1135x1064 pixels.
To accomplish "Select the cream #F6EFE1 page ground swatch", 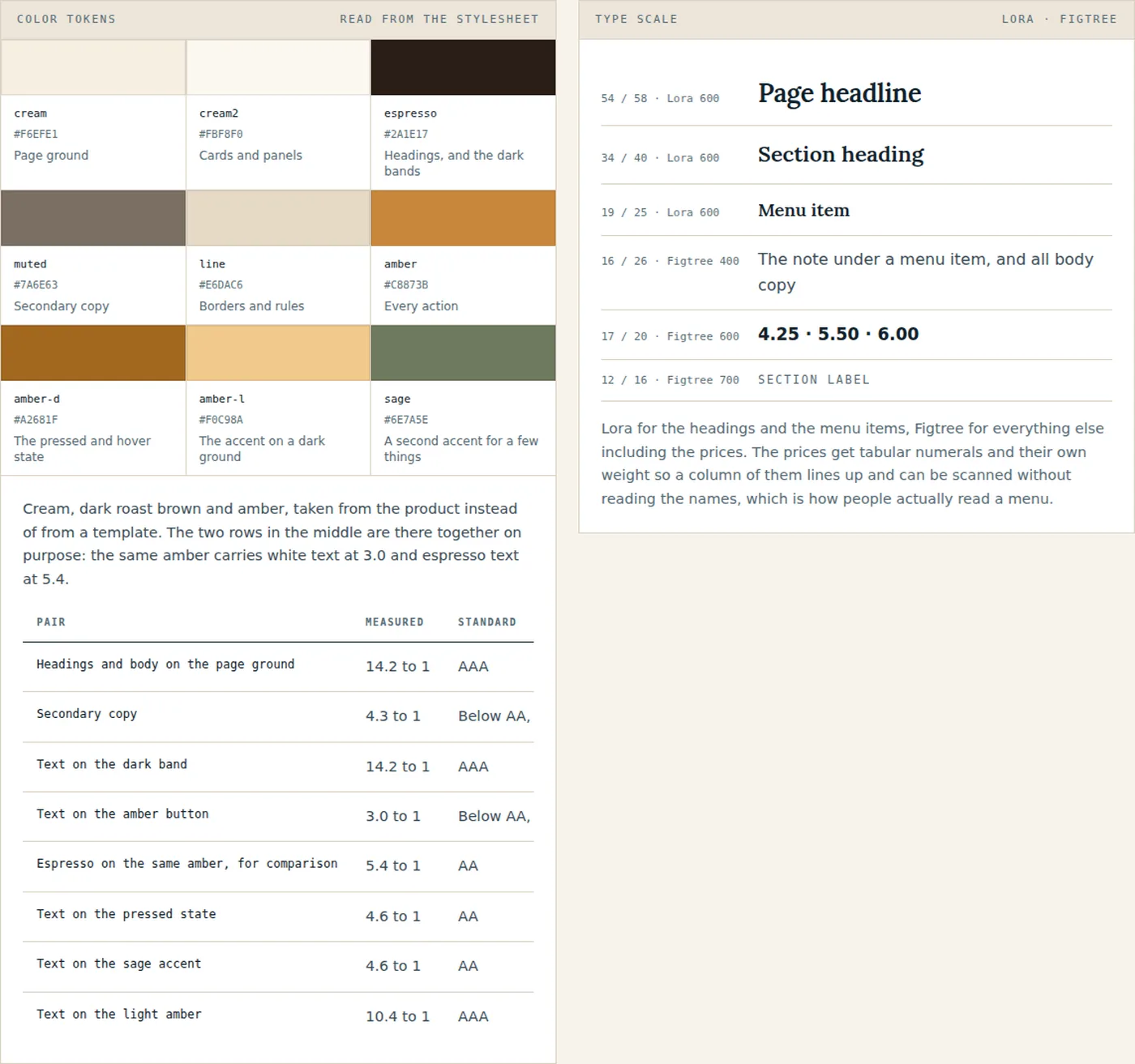I will (x=93, y=67).
